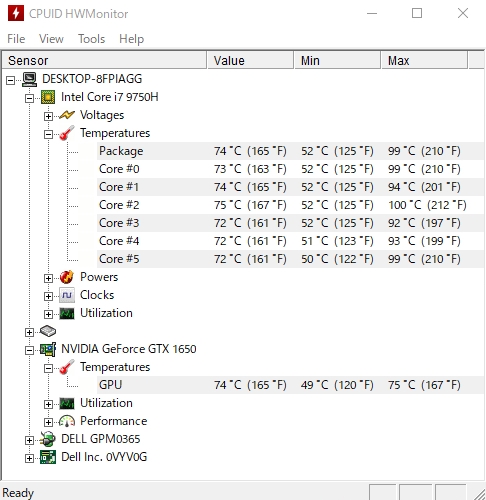Click the Powers flame icon
486x500 pixels.
[x=67, y=277]
